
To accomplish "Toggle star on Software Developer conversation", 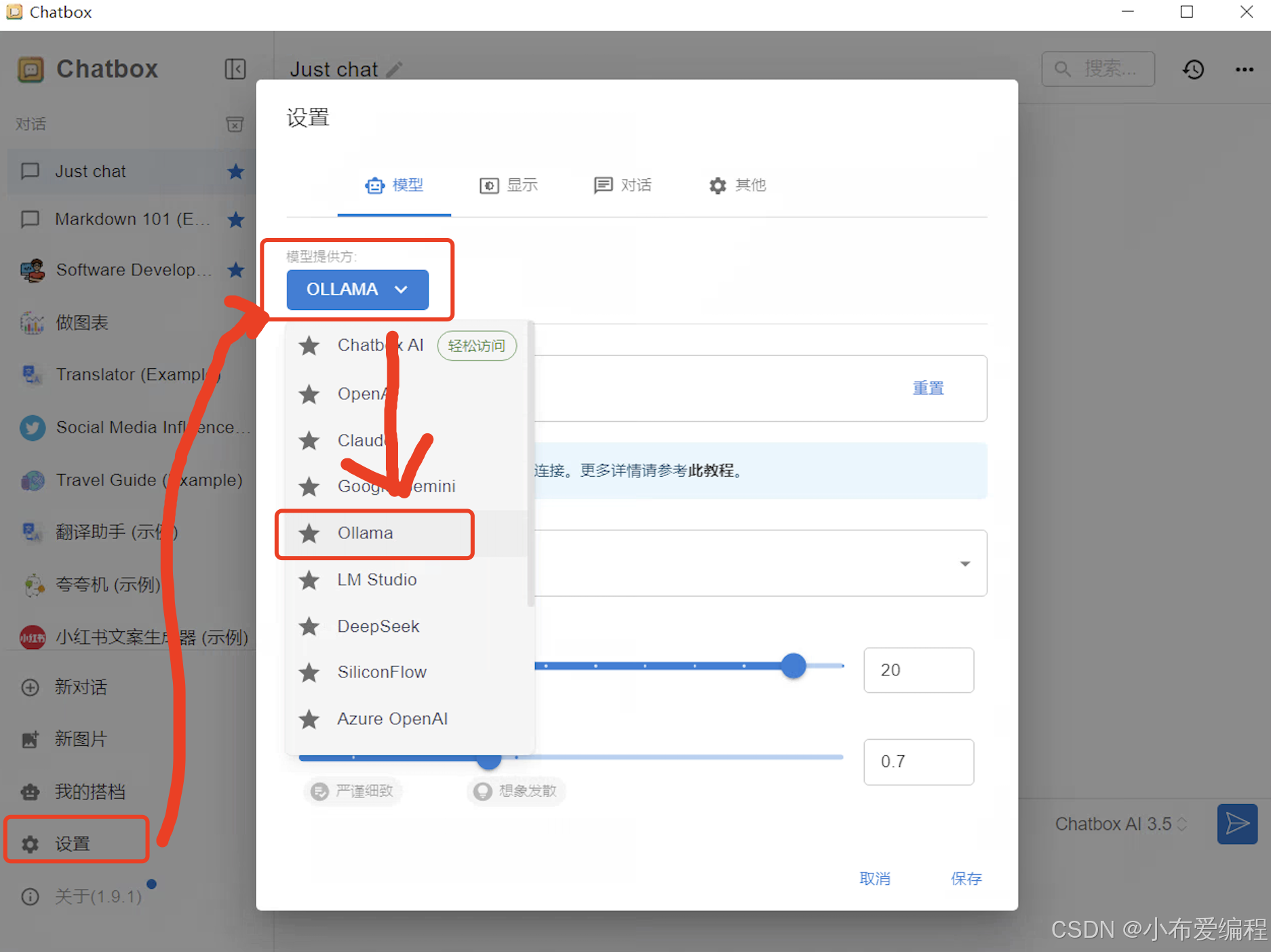I will coord(236,270).
